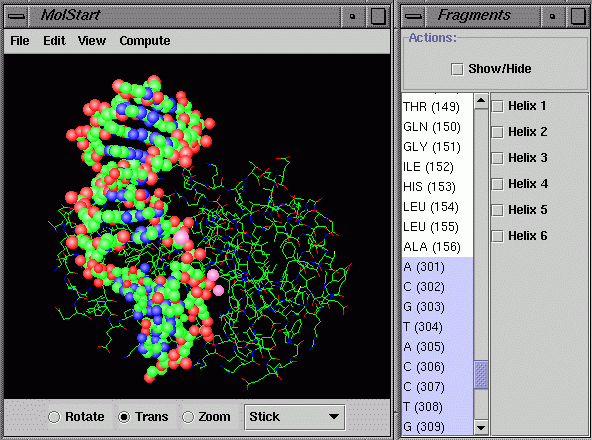This screenshot has height=440, width=592.
Task: Check the Helix 4 checkbox
Action: (x=497, y=184)
